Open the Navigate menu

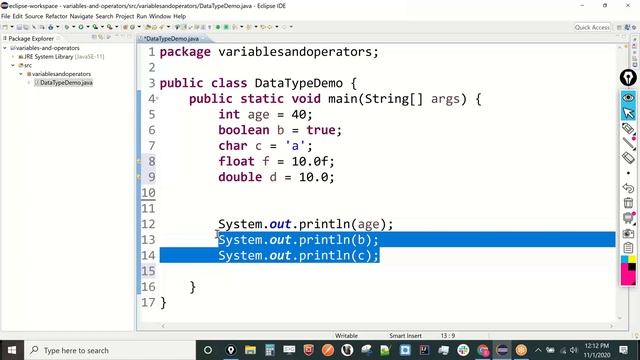(82, 16)
